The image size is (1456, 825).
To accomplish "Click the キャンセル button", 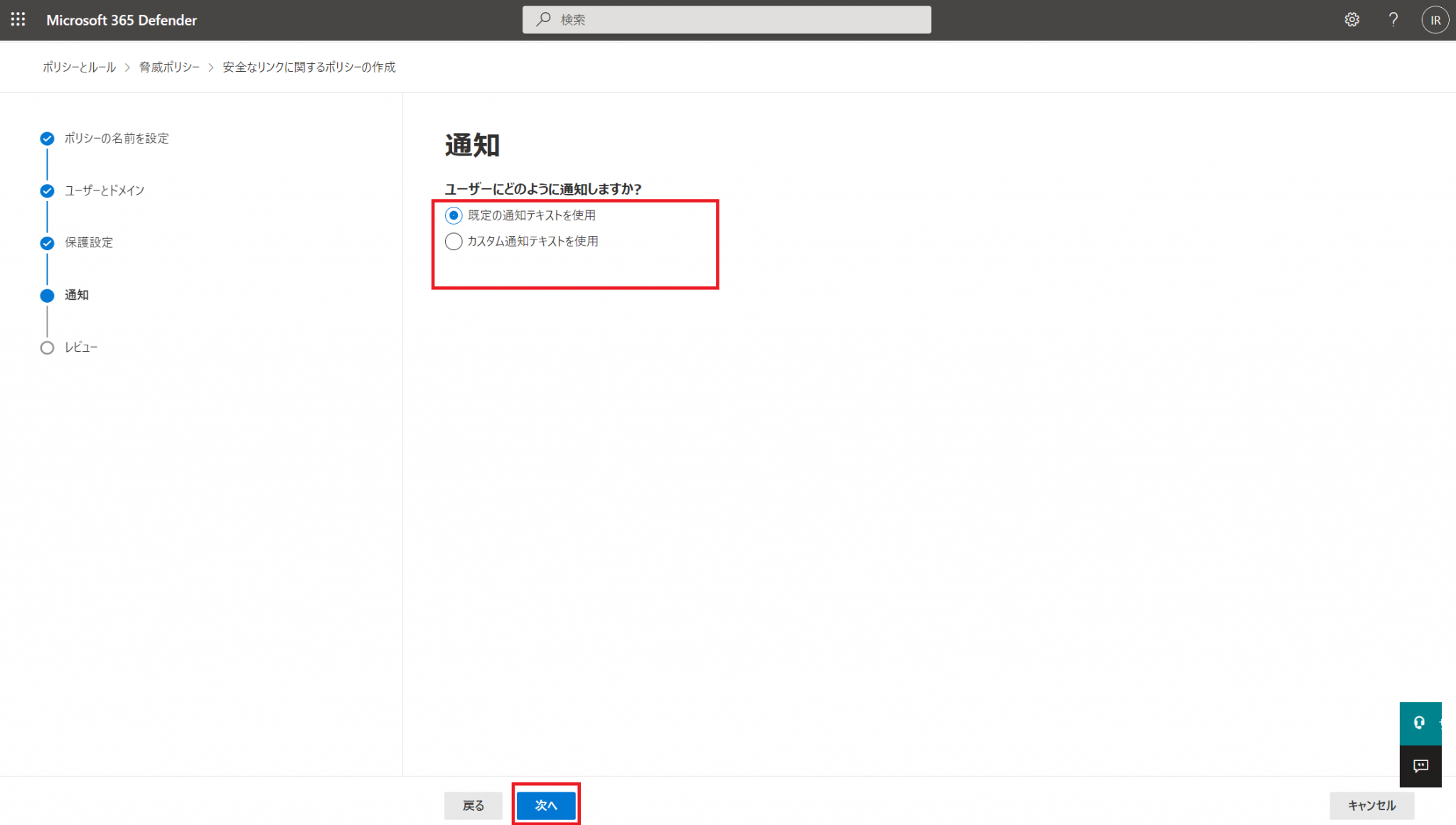I will pos(1371,805).
